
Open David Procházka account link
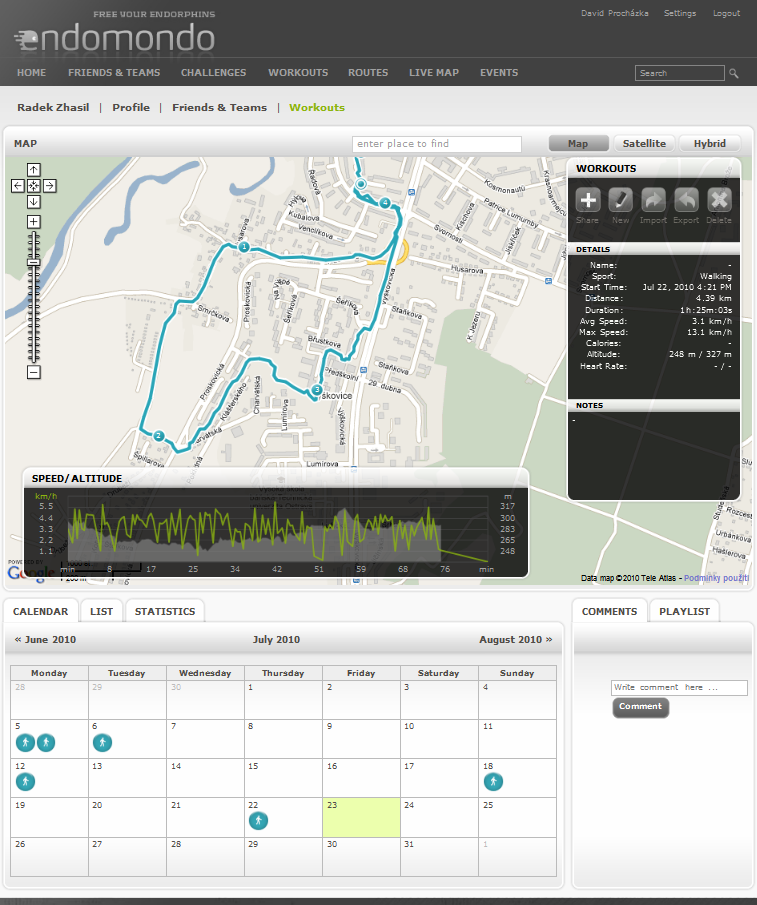tap(614, 13)
